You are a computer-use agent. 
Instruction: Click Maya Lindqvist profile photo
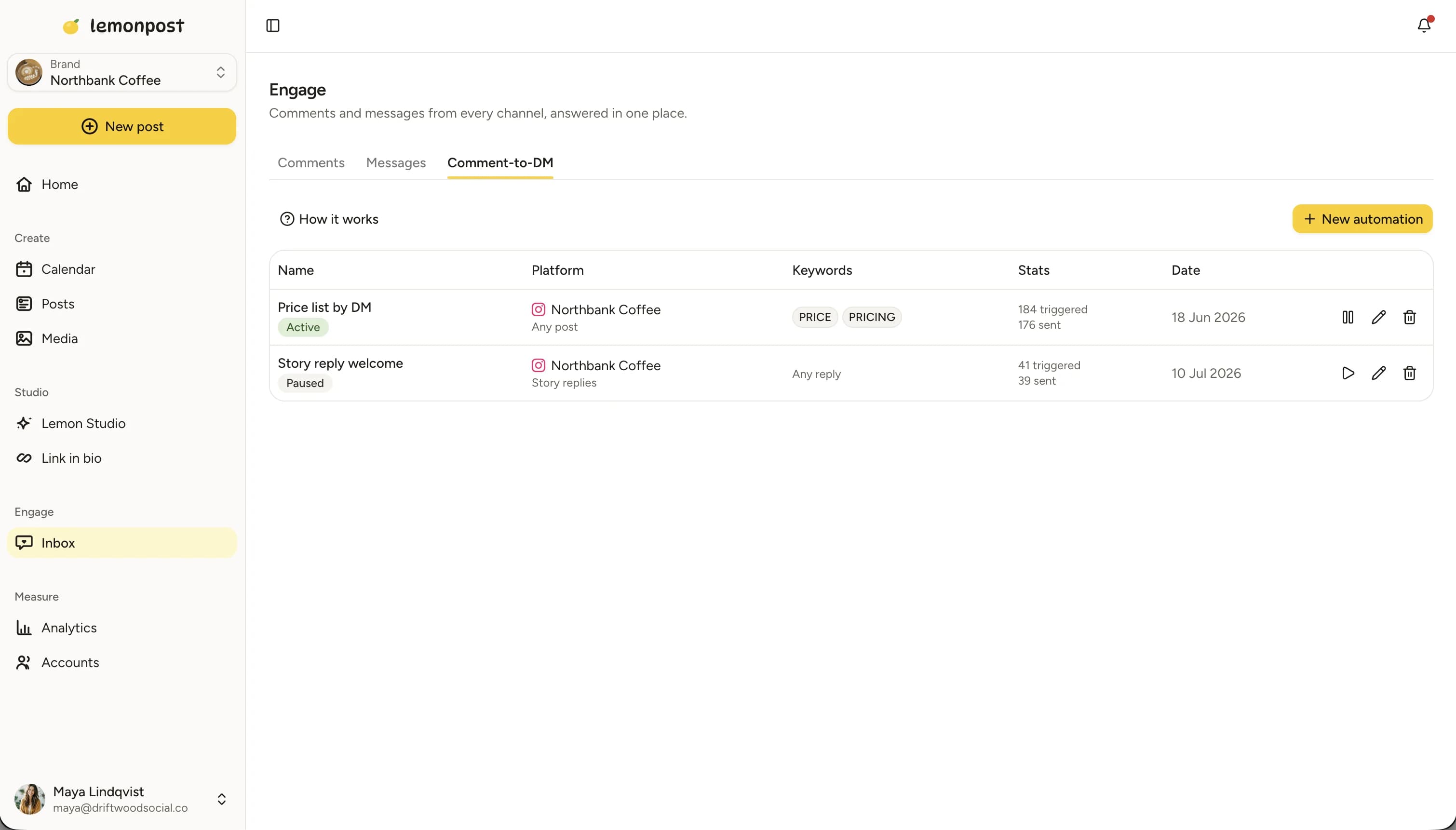[x=29, y=799]
